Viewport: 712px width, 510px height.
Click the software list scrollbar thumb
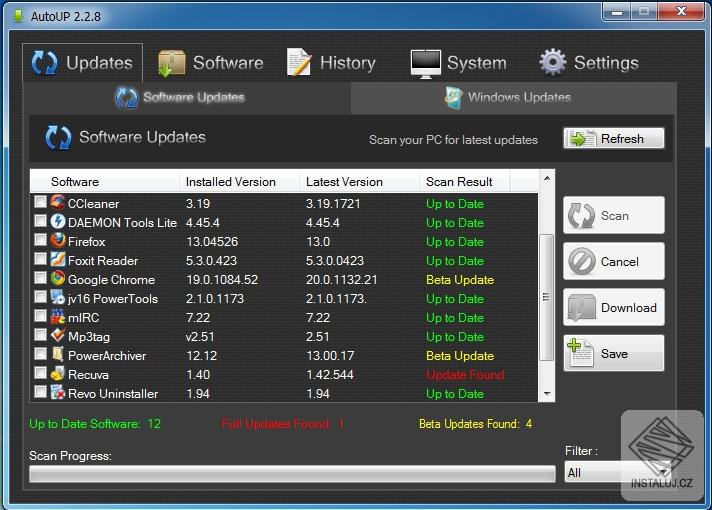[x=547, y=297]
